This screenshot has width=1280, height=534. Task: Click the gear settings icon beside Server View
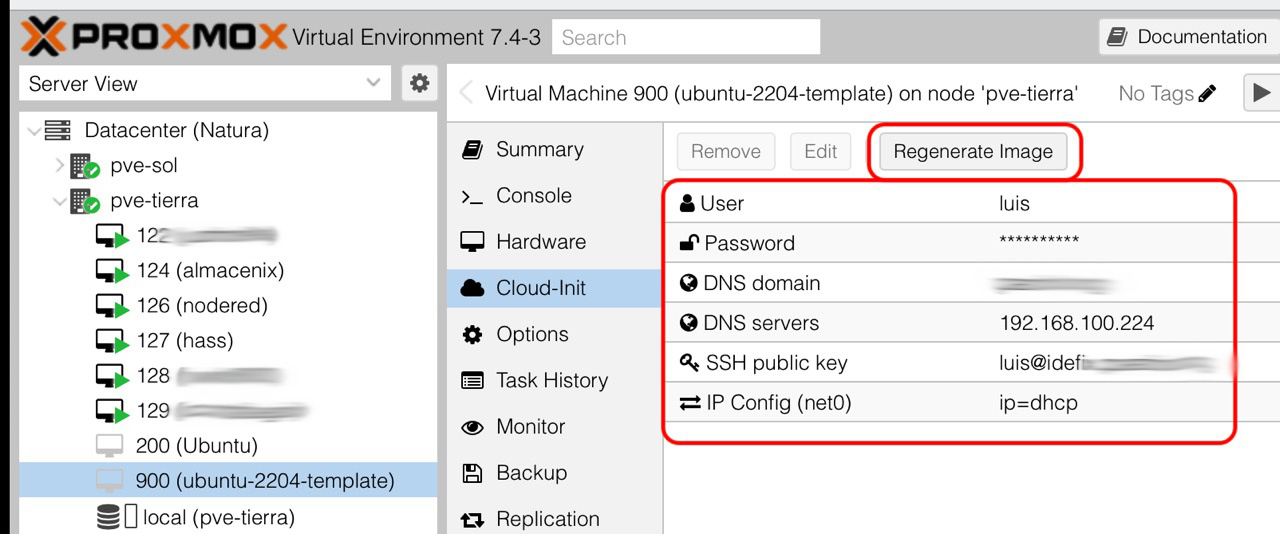420,84
